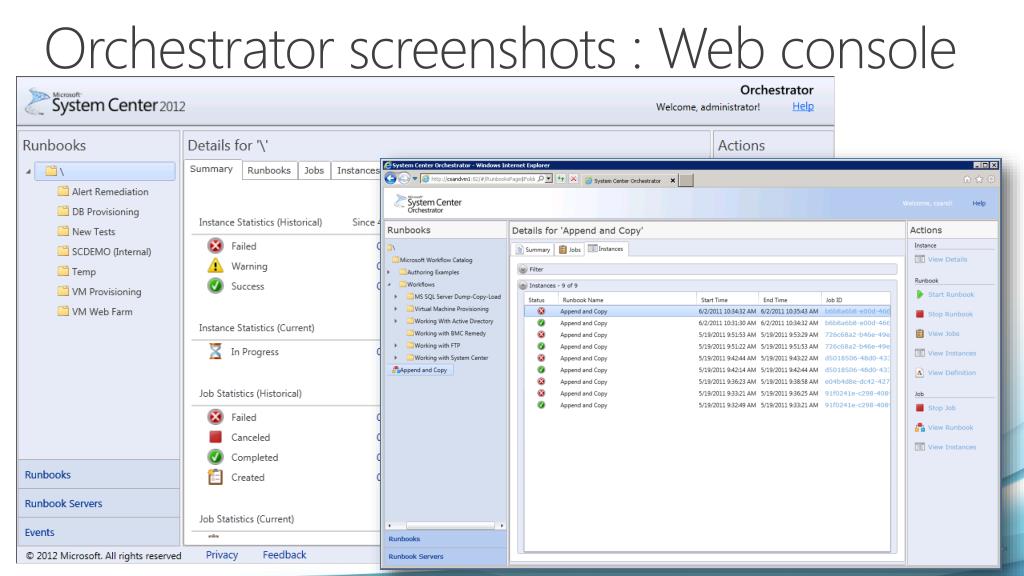1024x576 pixels.
Task: Stop page loading with the red X icon
Action: point(573,179)
